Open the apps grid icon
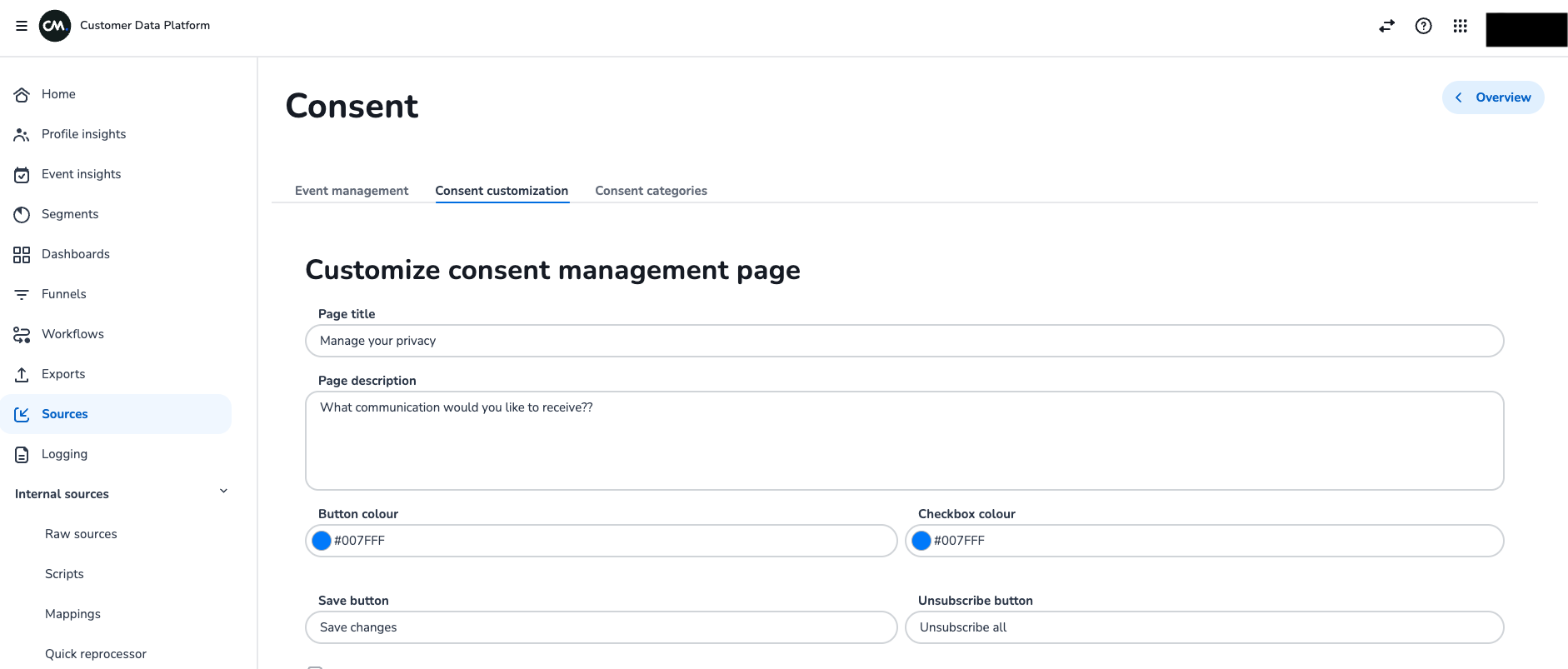This screenshot has width=1568, height=669. pos(1461,26)
